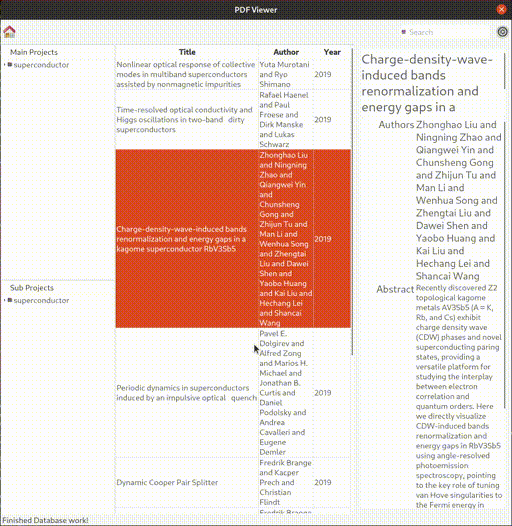
Task: Sort by the Author column header
Action: (286, 52)
